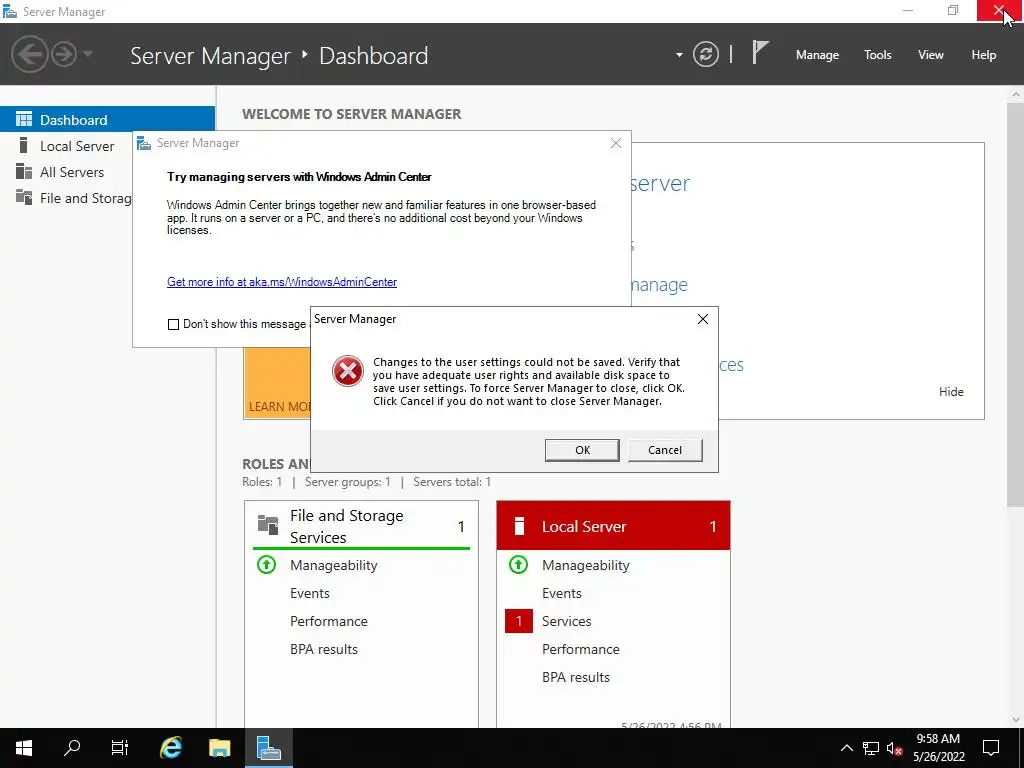
Task: Click the forward navigation arrow
Action: click(64, 54)
